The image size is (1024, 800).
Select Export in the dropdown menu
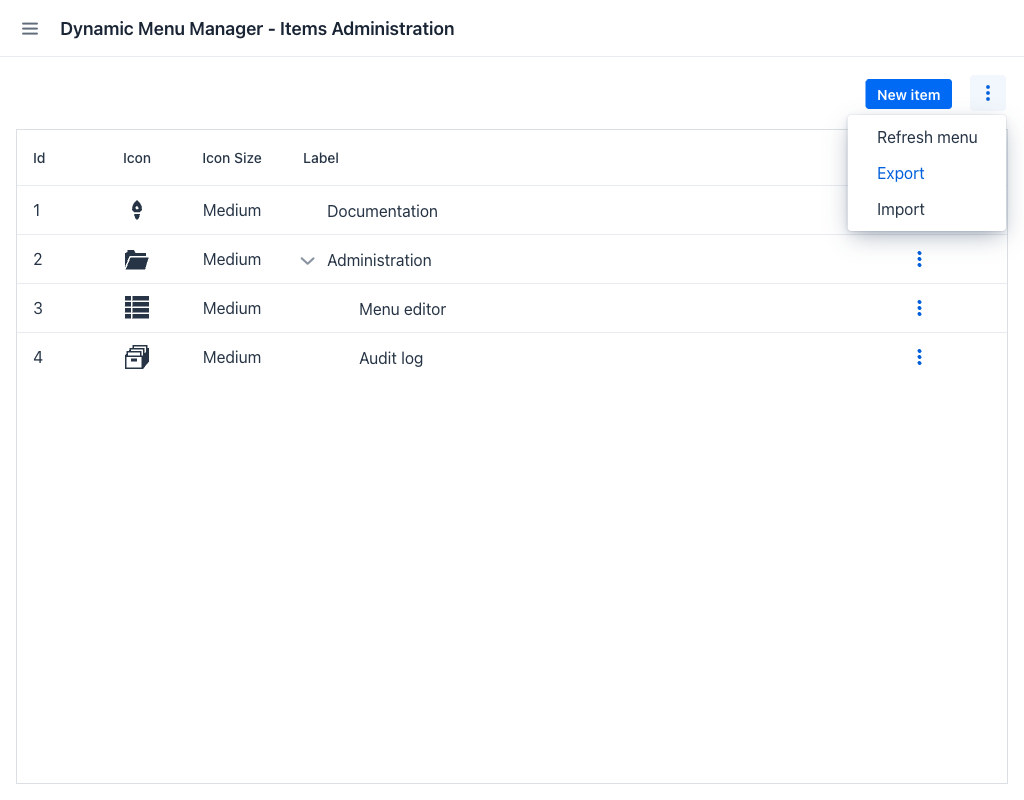point(927,174)
